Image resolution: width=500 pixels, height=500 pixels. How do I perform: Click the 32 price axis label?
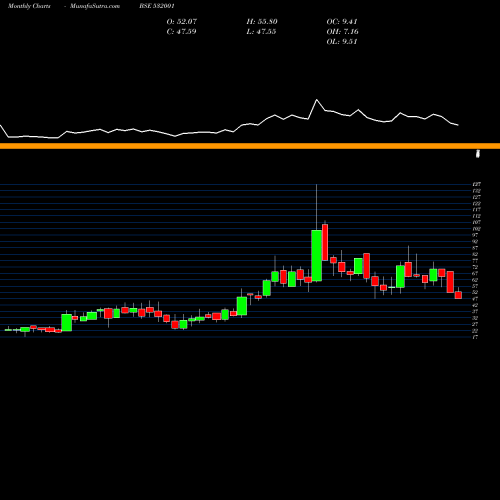tap(475, 318)
